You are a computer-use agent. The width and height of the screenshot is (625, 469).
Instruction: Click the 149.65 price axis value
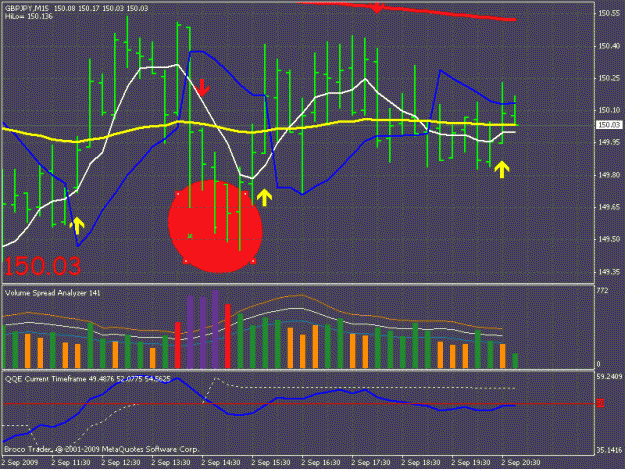(x=609, y=207)
